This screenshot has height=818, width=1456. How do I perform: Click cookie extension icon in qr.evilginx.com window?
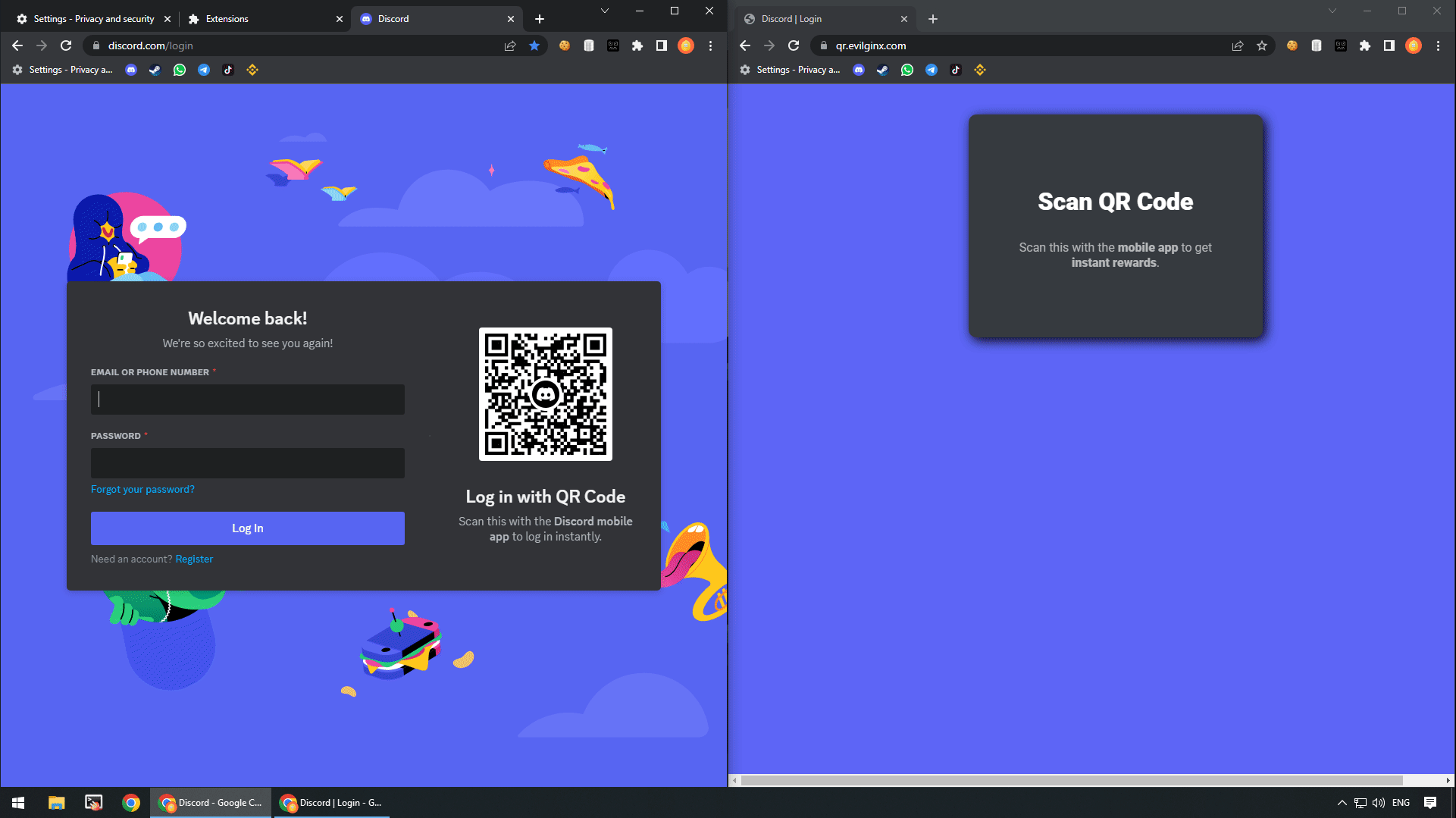click(1292, 46)
